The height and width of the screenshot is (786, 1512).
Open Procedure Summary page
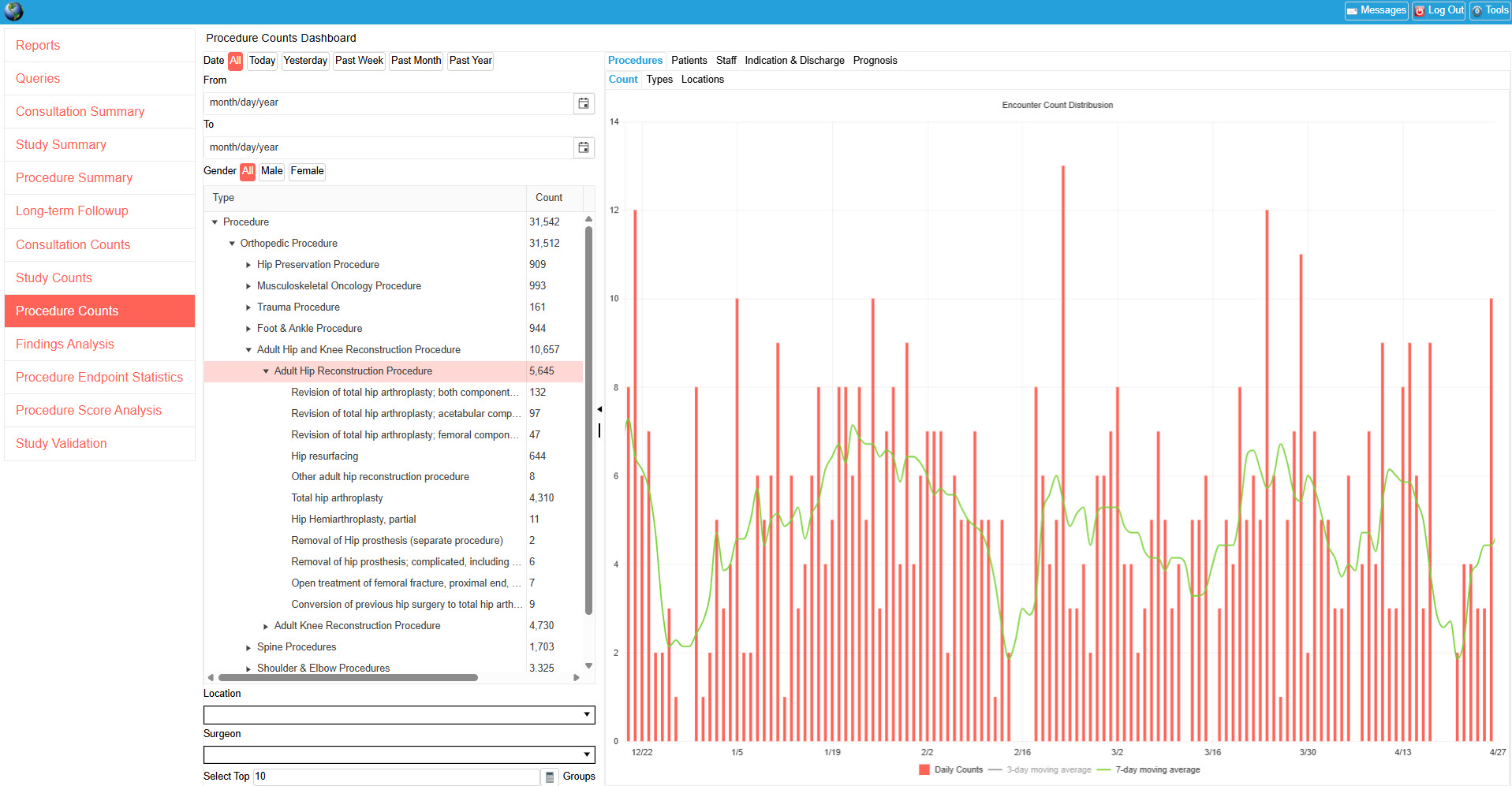coord(99,178)
